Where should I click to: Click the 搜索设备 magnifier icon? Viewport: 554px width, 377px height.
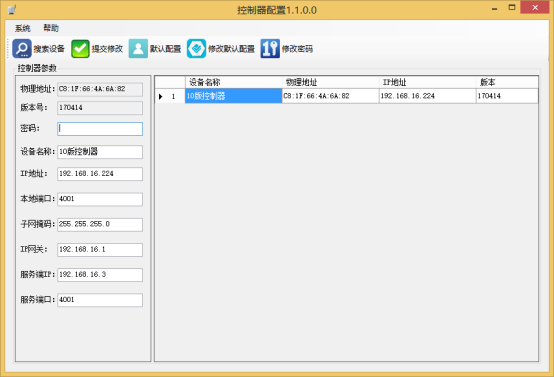click(22, 48)
